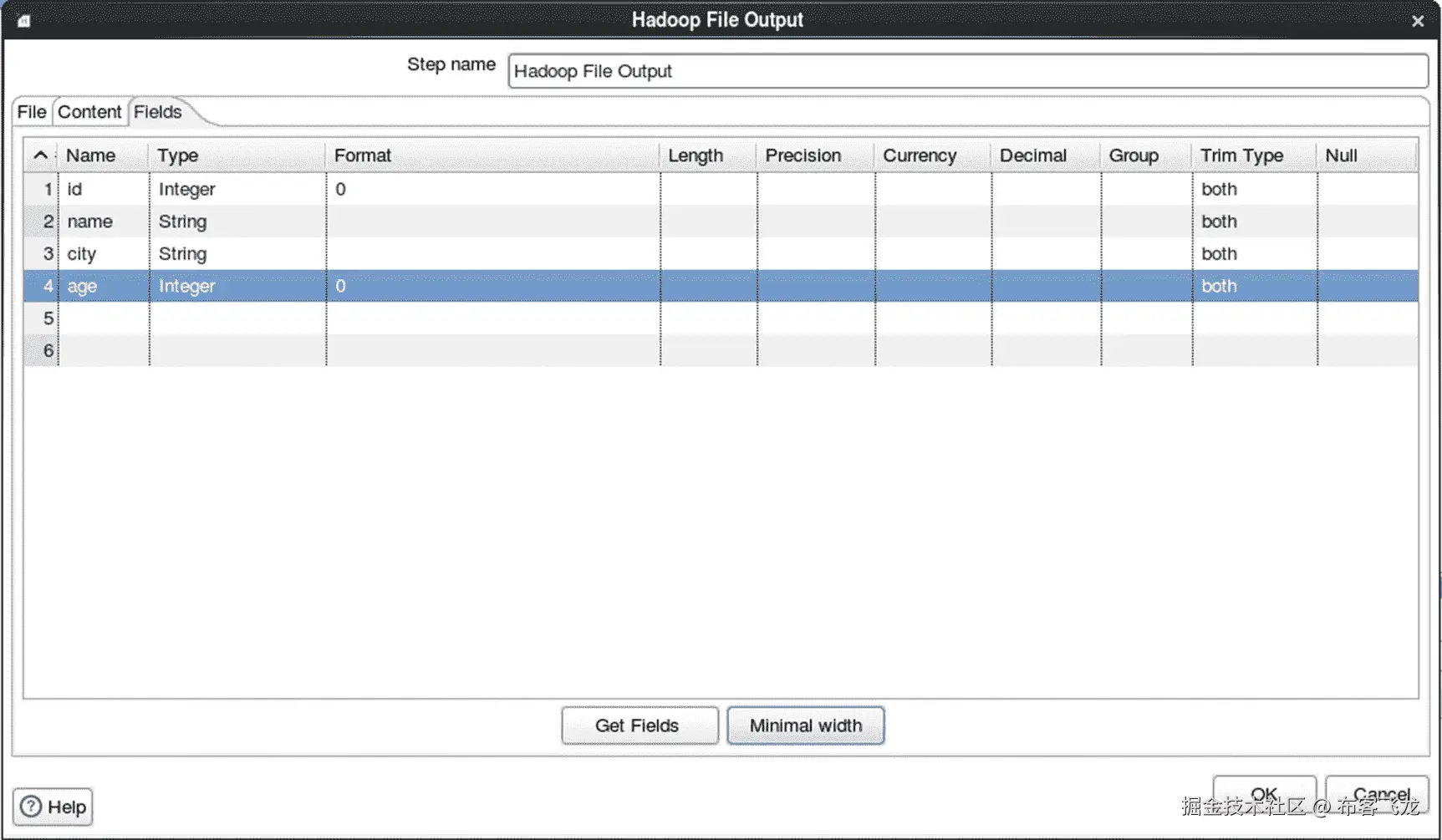
Task: Click 'both' trim type in city row
Action: coord(1255,253)
